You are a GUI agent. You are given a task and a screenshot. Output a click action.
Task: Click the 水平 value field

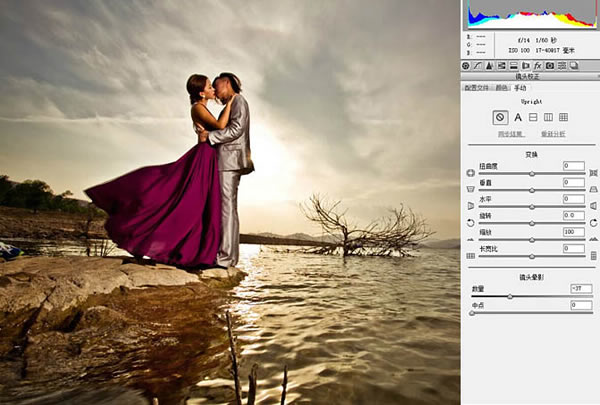point(574,199)
